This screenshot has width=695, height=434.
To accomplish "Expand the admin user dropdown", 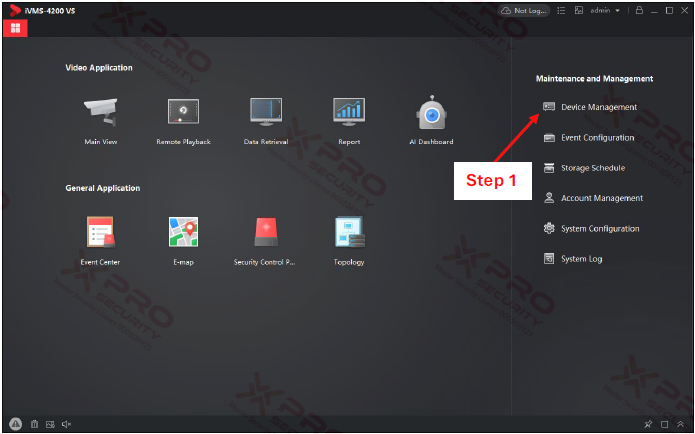I will coord(605,11).
